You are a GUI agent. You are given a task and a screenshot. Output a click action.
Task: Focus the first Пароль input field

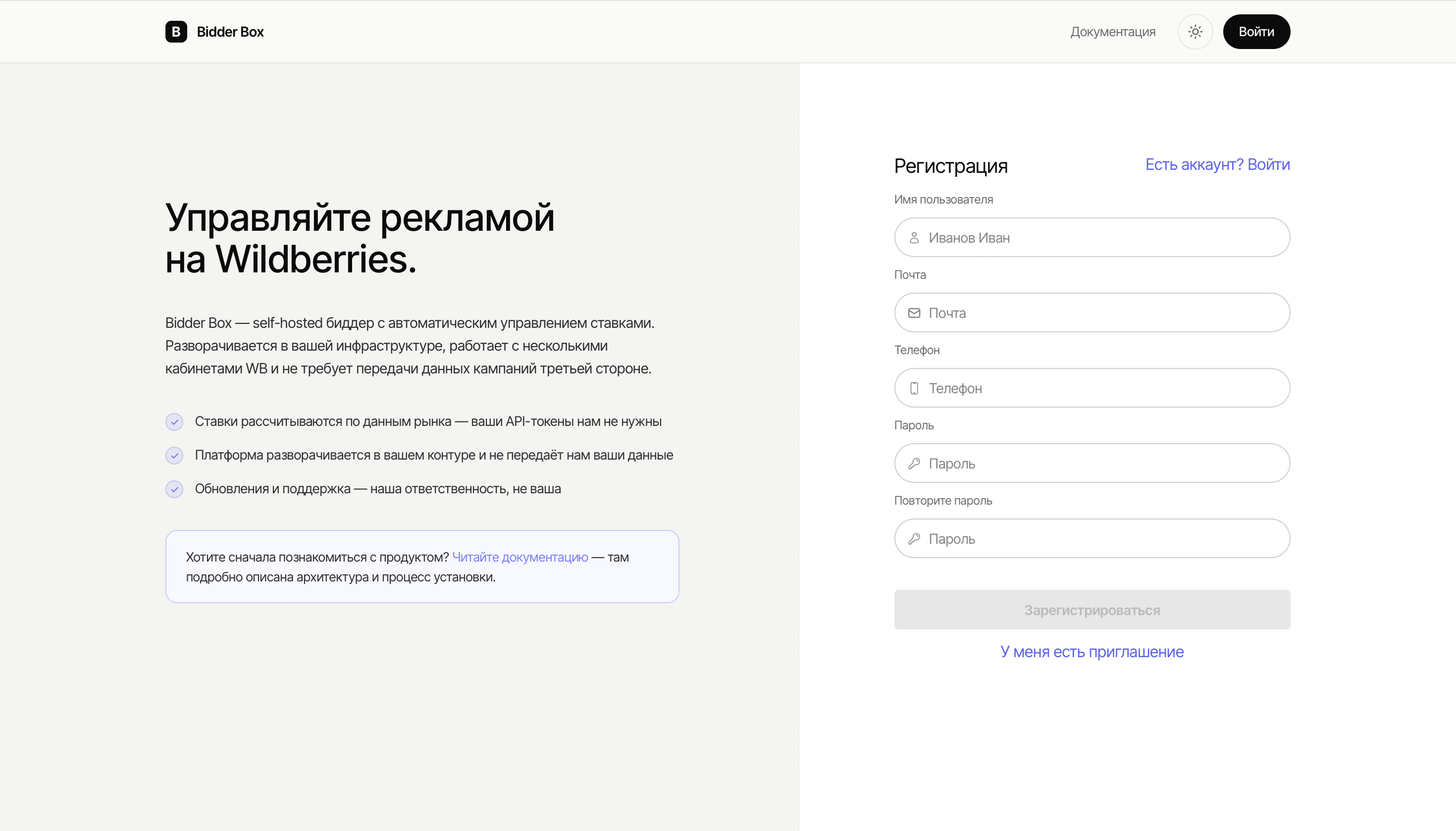pyautogui.click(x=1092, y=464)
